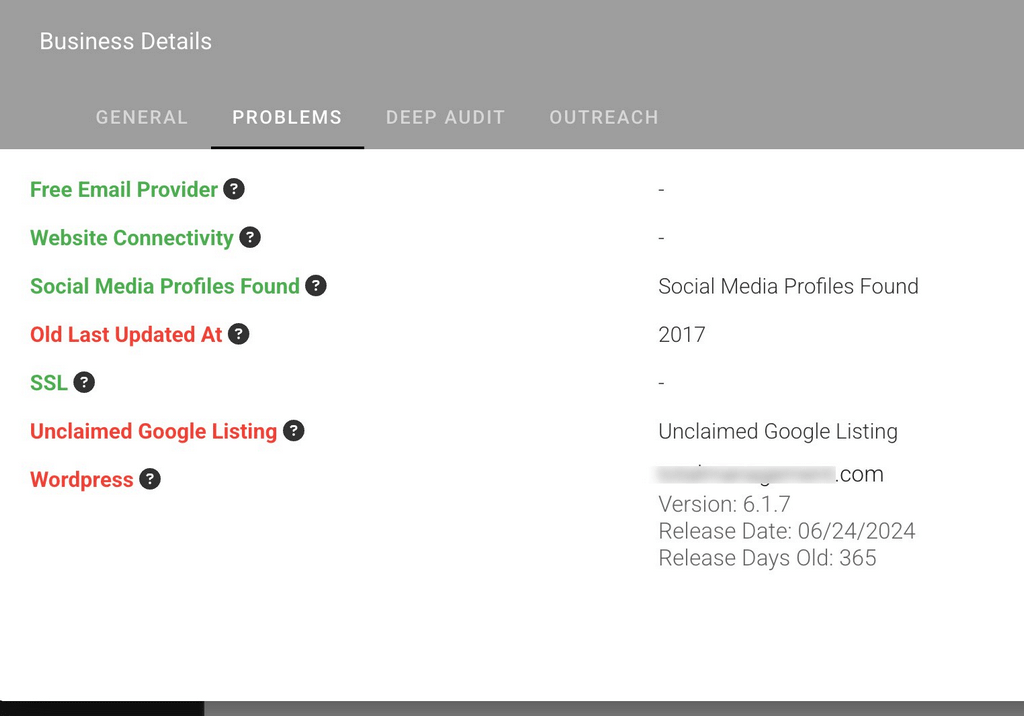Select the Free Email Provider label
Image resolution: width=1024 pixels, height=716 pixels.
124,189
